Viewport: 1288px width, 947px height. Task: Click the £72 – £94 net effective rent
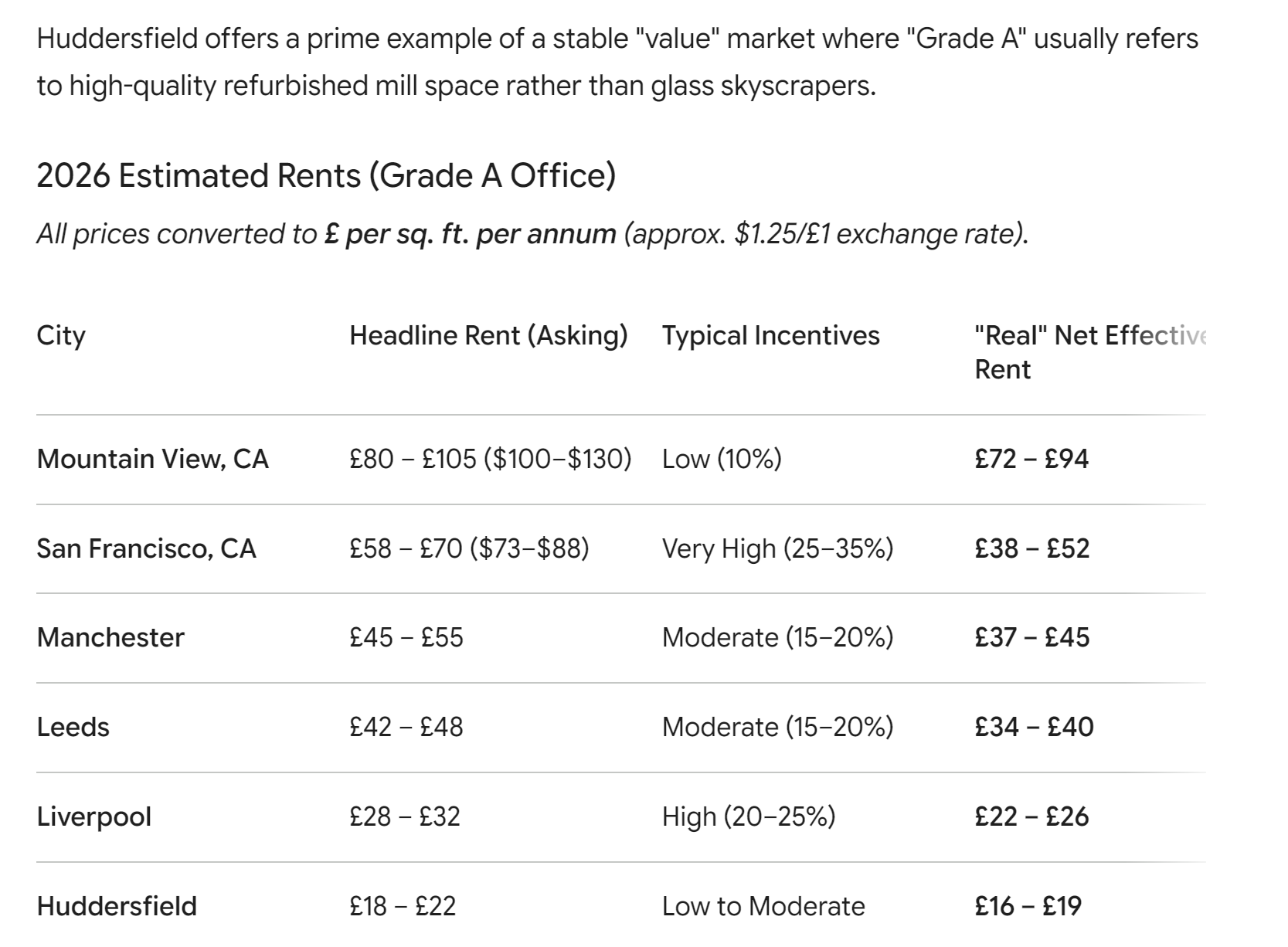(x=1031, y=460)
